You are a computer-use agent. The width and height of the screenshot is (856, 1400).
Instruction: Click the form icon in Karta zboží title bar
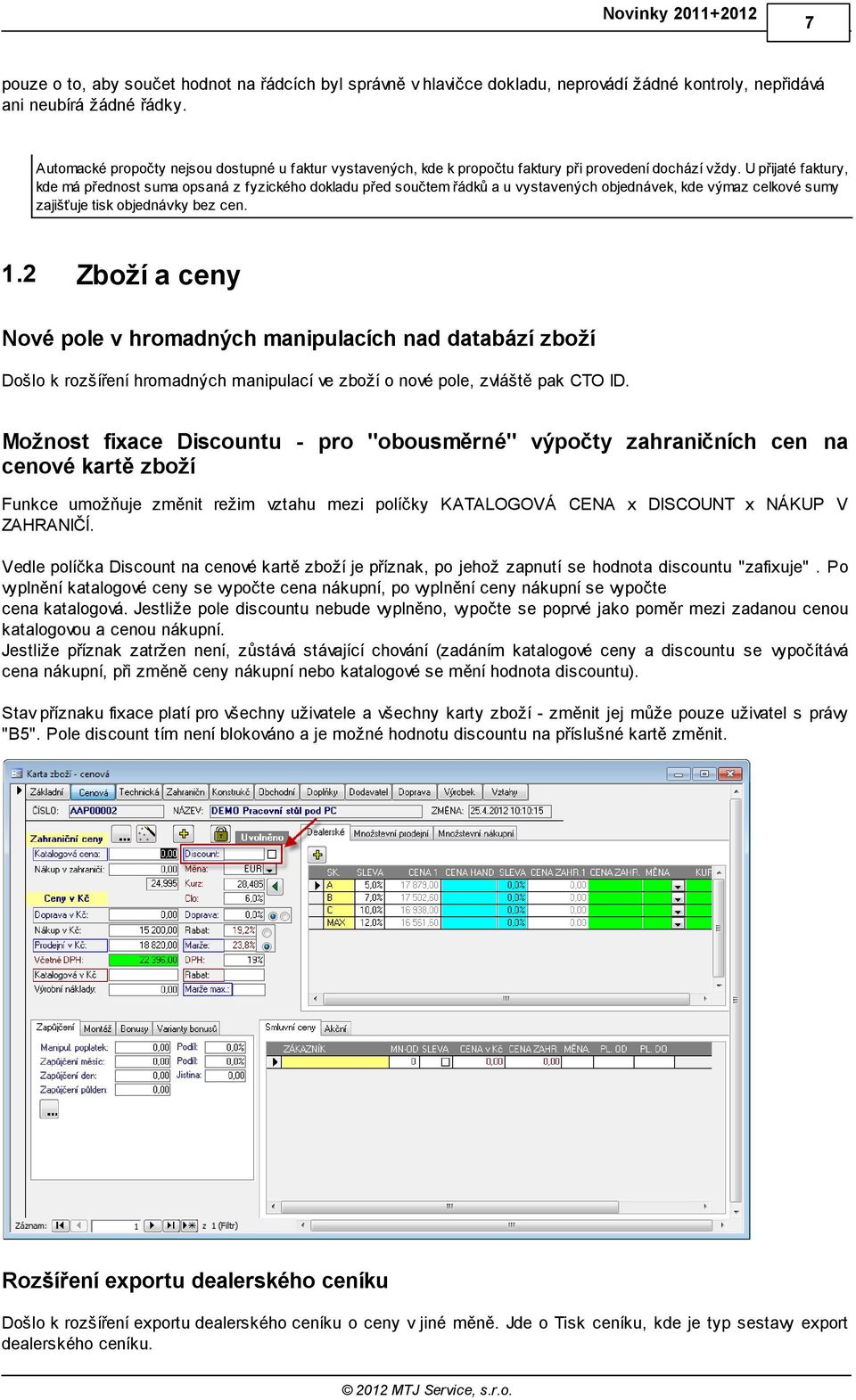tap(15, 774)
